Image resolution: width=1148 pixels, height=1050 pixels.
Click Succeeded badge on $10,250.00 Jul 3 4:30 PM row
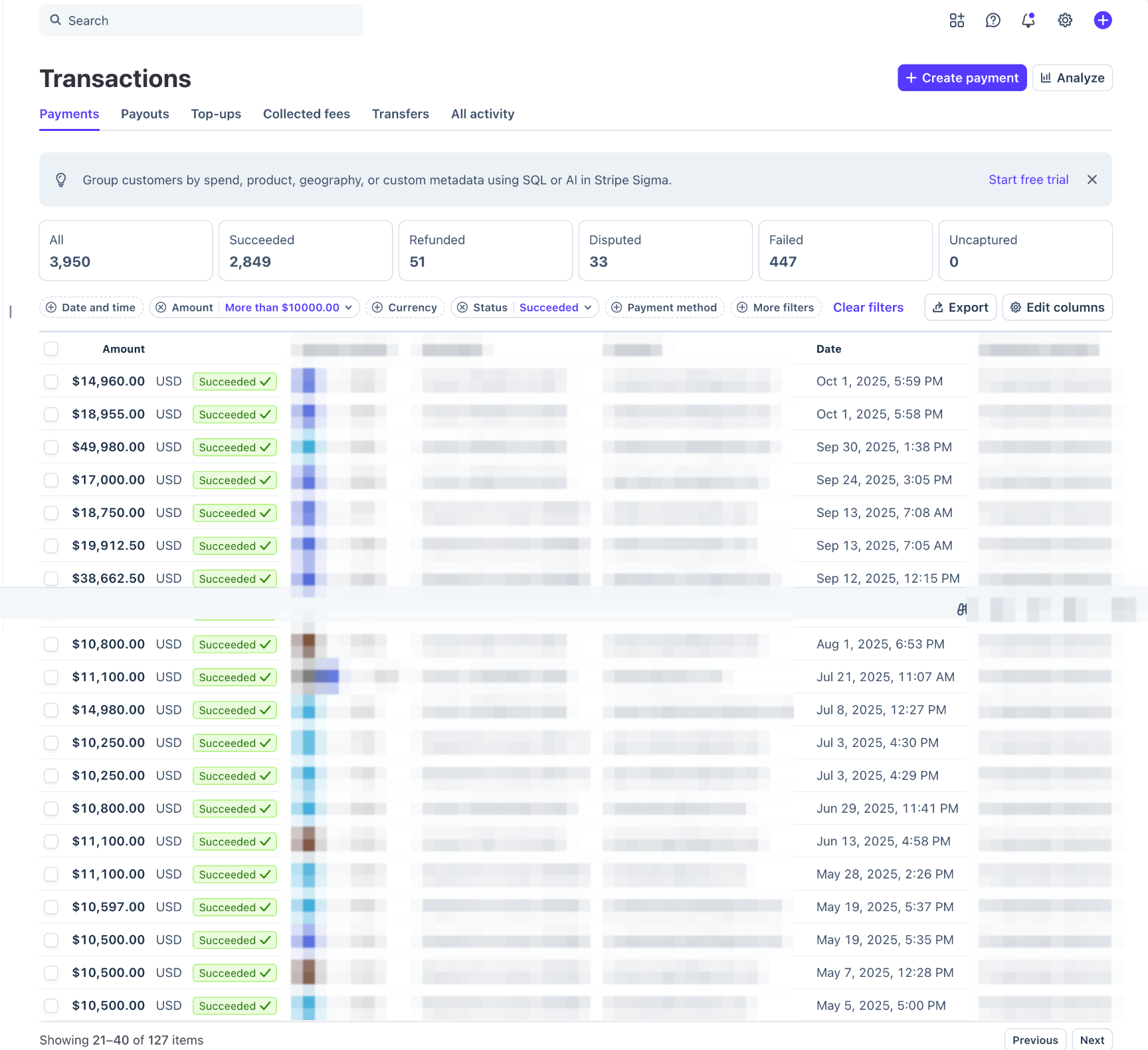click(235, 743)
